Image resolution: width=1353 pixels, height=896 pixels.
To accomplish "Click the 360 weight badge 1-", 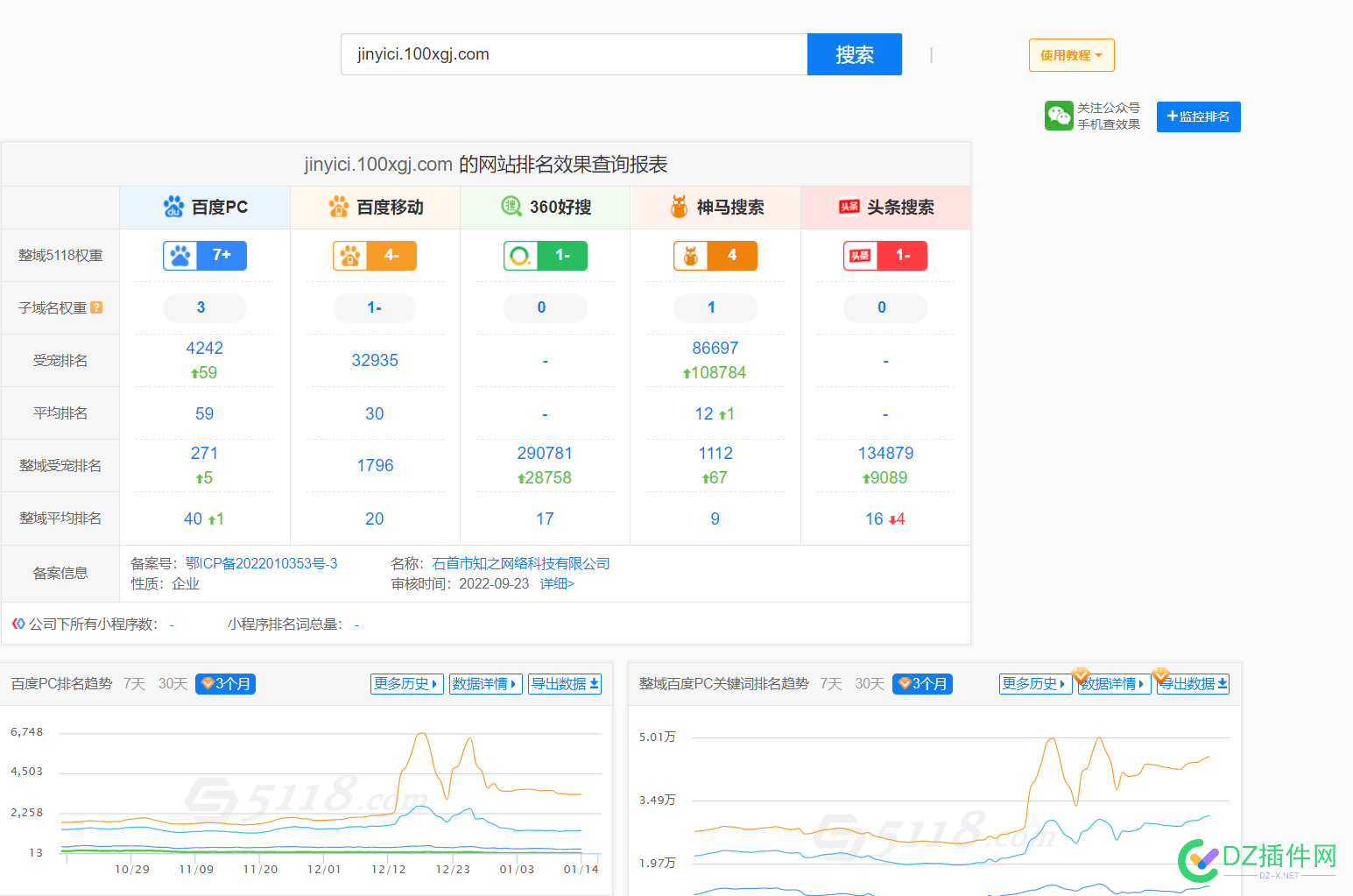I will (x=545, y=255).
